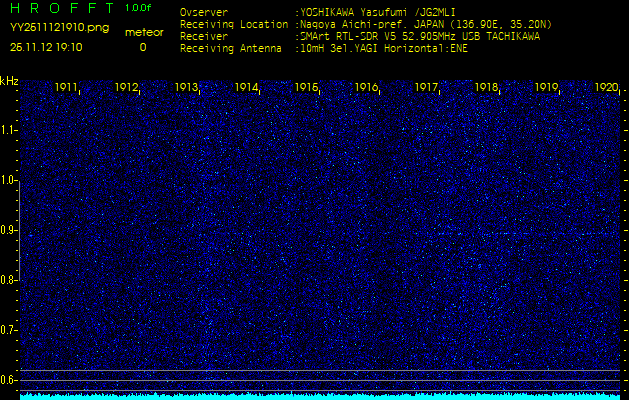Click the meteor count 0

coord(143,47)
